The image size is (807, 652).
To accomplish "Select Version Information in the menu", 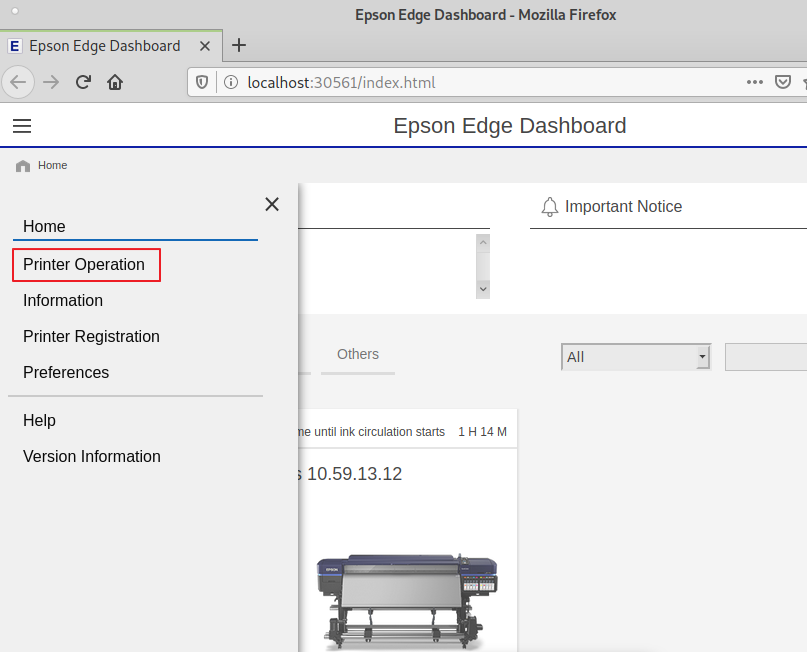I will [91, 456].
